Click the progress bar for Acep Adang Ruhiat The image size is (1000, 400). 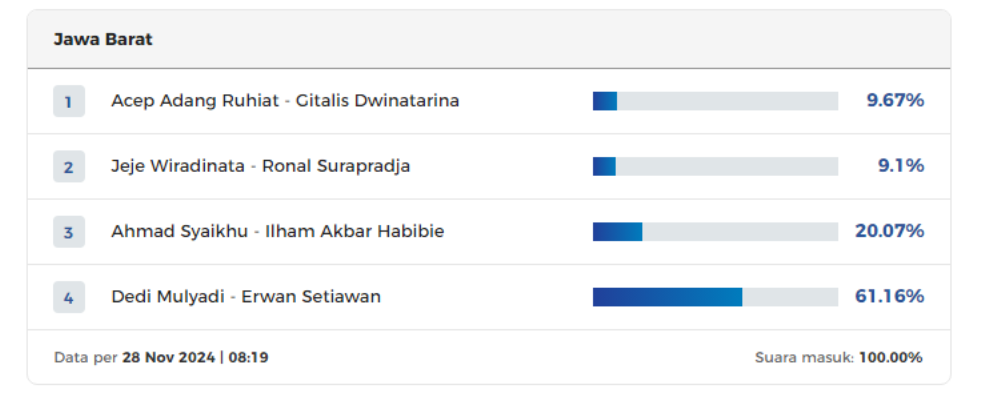pyautogui.click(x=715, y=101)
